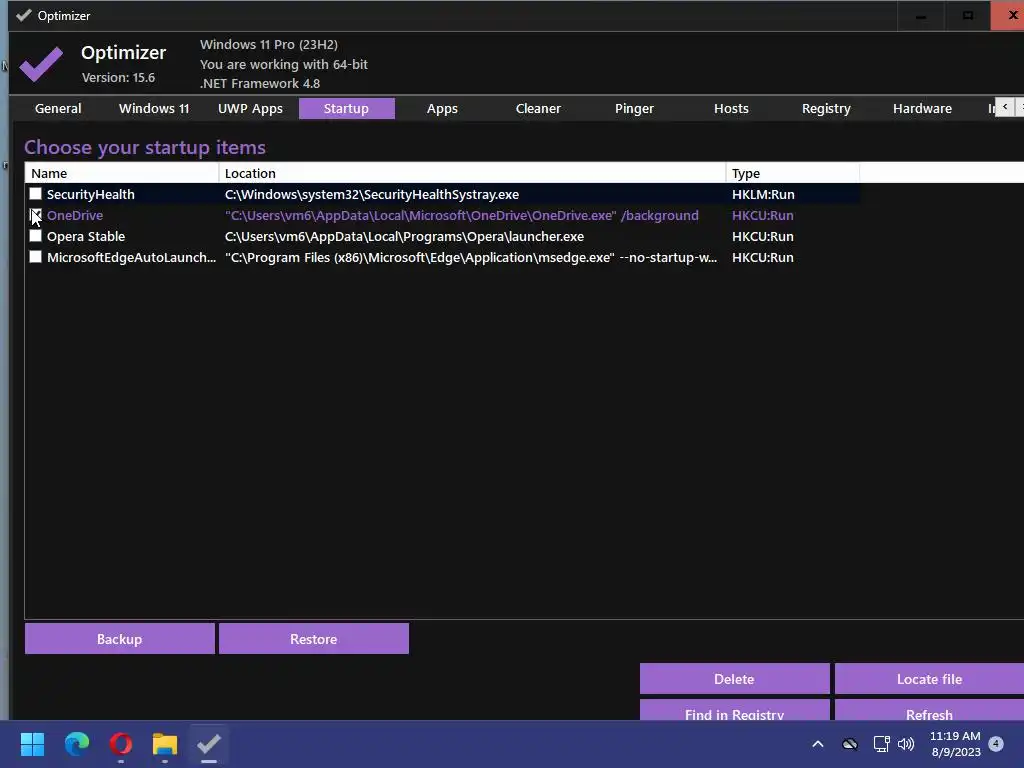The width and height of the screenshot is (1024, 768).
Task: Open the Apps tab
Action: (x=442, y=108)
